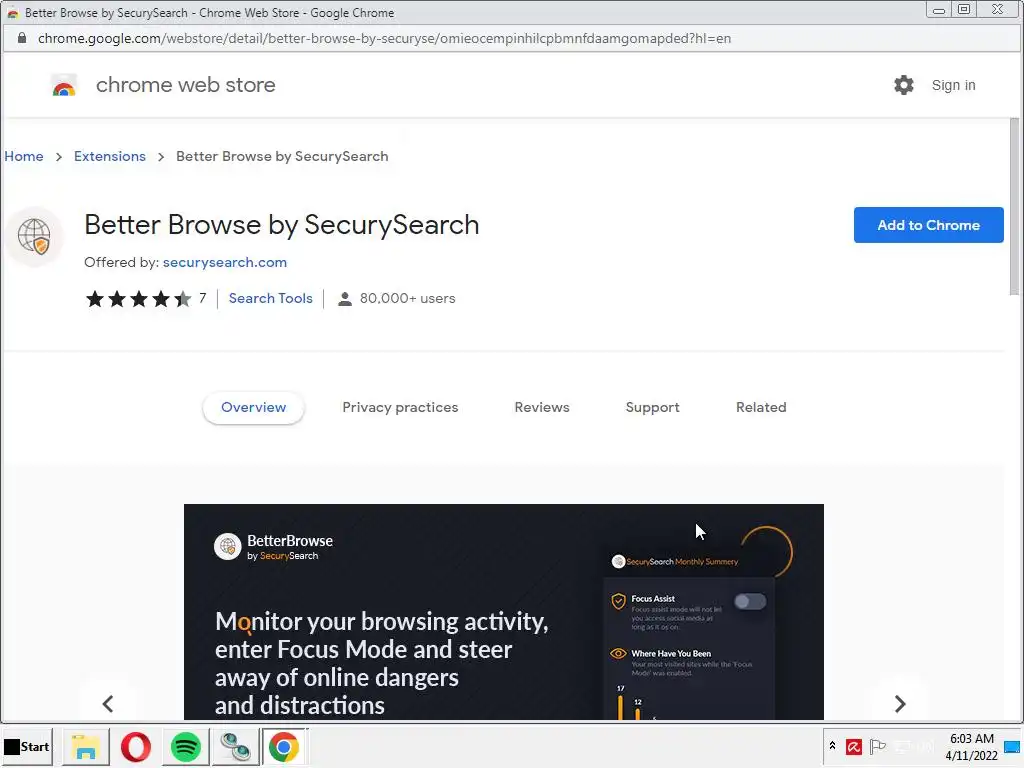Viewport: 1024px width, 768px height.
Task: Switch to the Overview tab
Action: point(253,408)
